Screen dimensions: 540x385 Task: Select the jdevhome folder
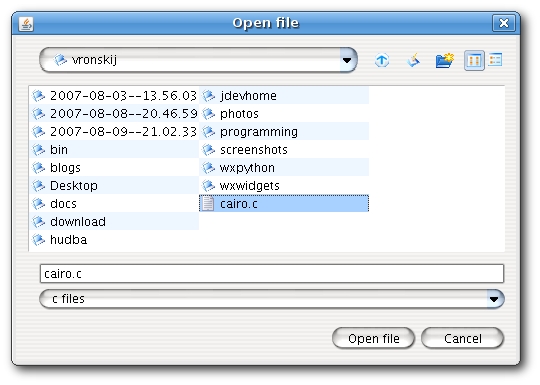pyautogui.click(x=284, y=95)
